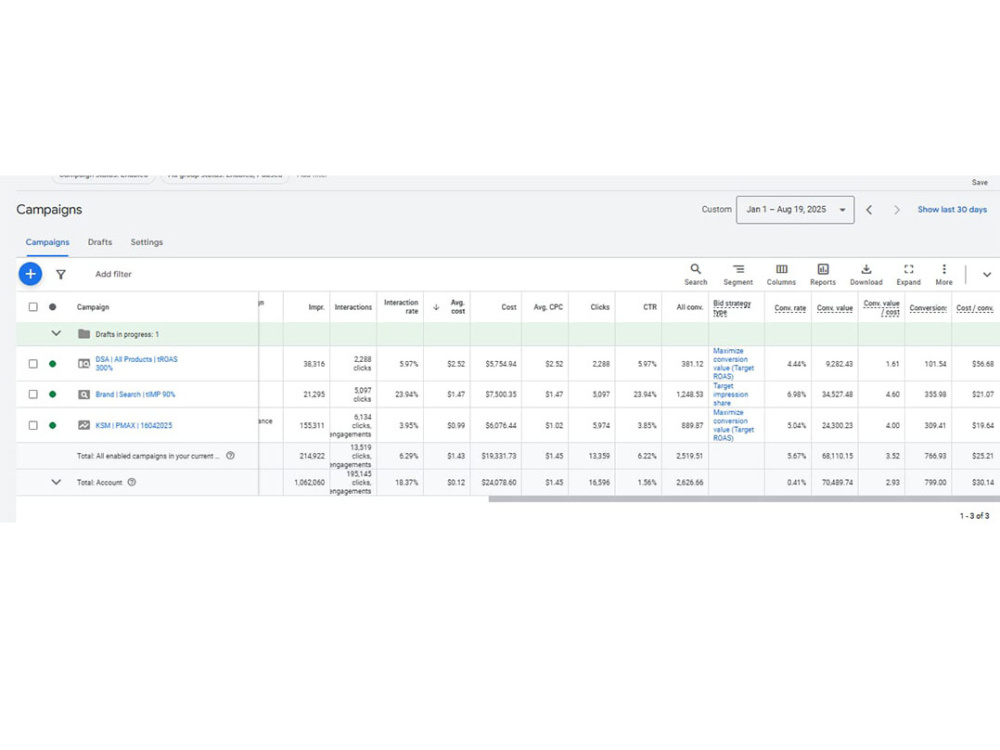Switch to the Settings tab
The width and height of the screenshot is (1000, 750).
click(147, 242)
